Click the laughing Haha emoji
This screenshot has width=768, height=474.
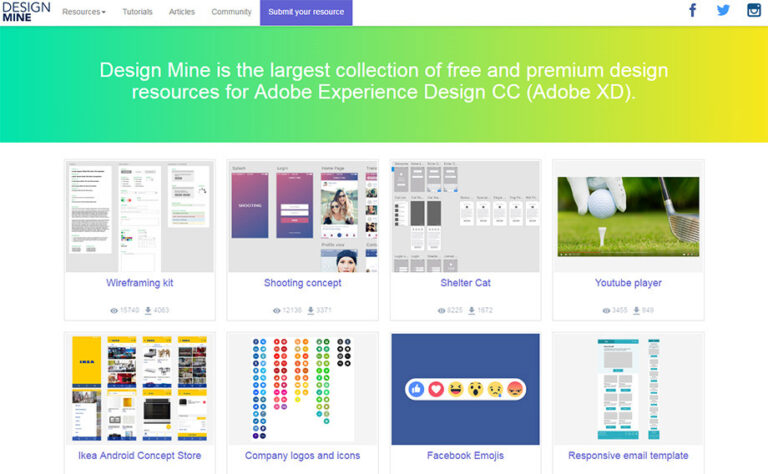pyautogui.click(x=456, y=389)
